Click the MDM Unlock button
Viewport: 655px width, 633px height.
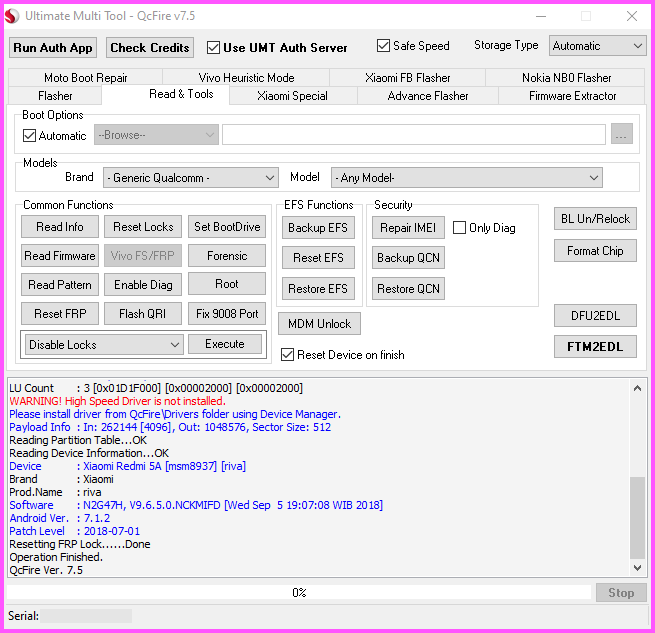click(320, 324)
